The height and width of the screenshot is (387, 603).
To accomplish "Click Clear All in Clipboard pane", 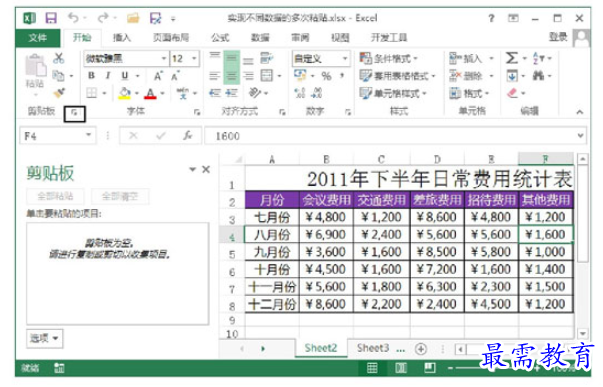I will pyautogui.click(x=120, y=196).
